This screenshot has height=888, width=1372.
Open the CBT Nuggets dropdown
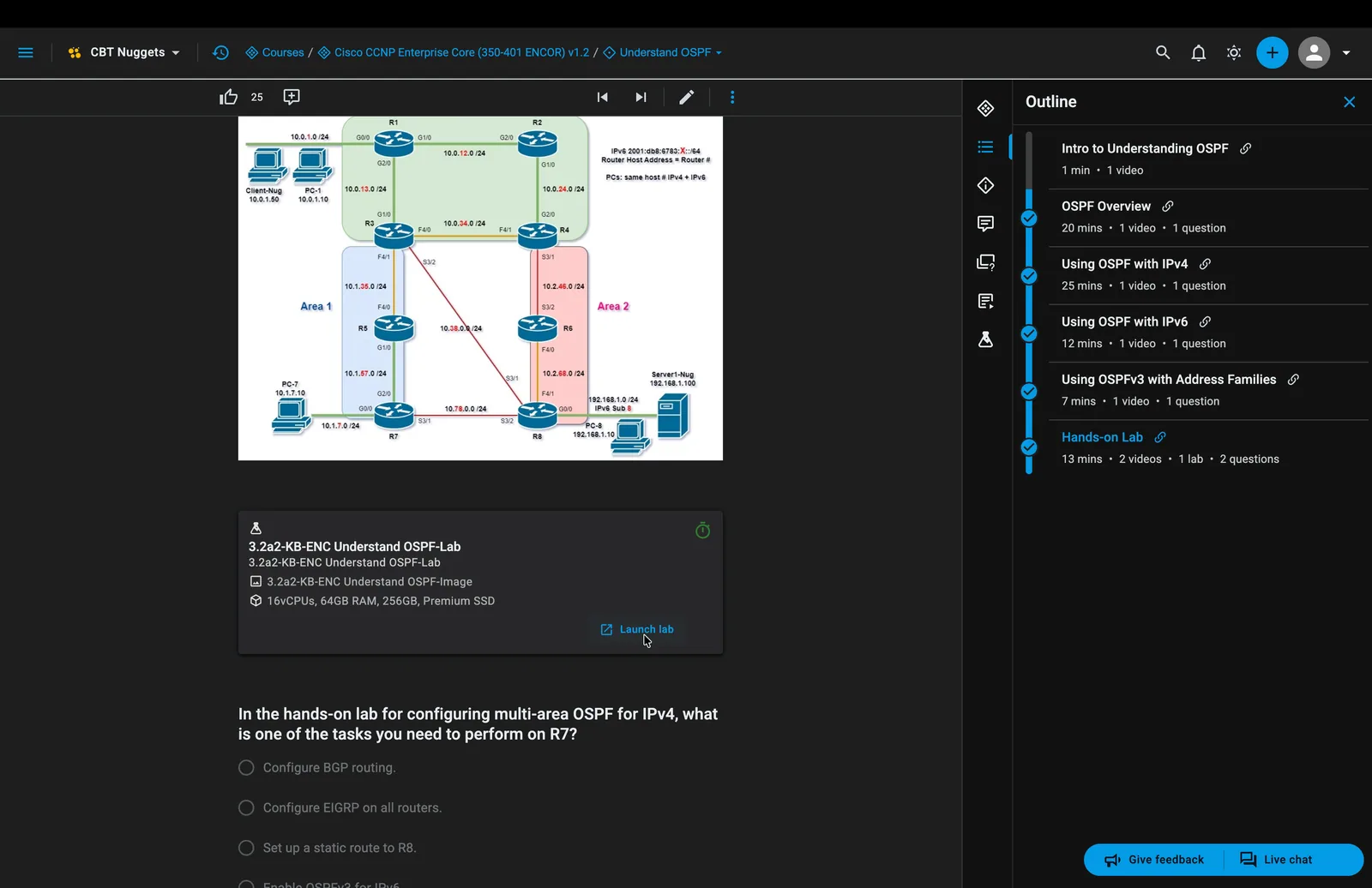tap(124, 52)
